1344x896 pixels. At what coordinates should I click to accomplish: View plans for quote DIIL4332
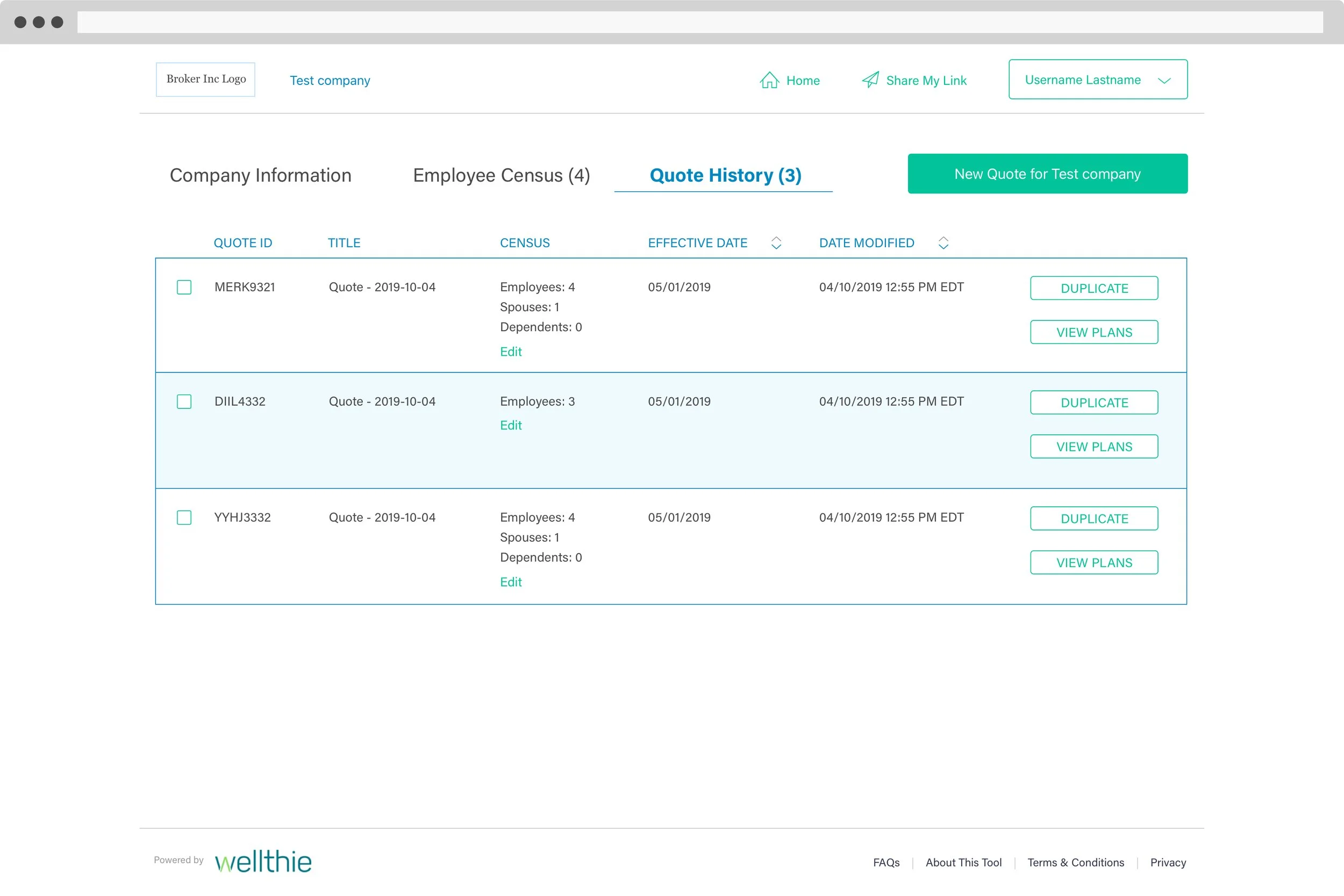[x=1093, y=447]
